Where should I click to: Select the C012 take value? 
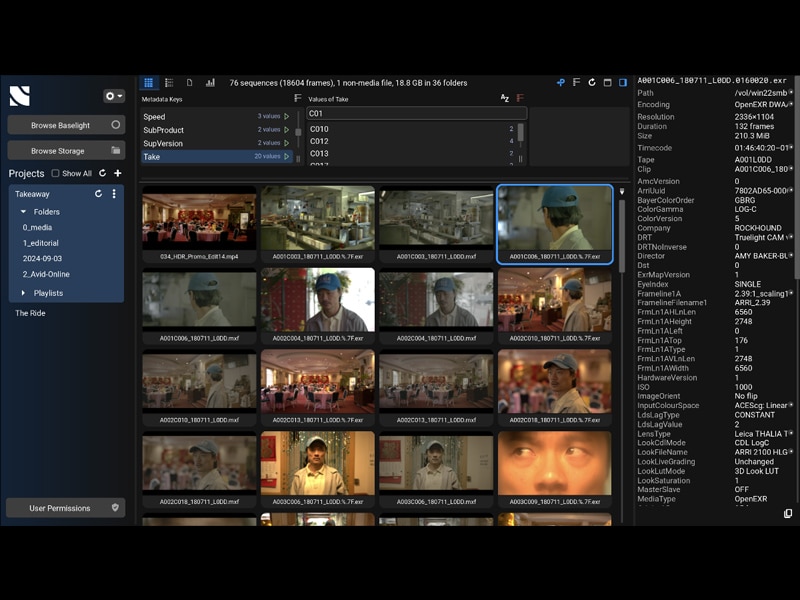tap(412, 141)
